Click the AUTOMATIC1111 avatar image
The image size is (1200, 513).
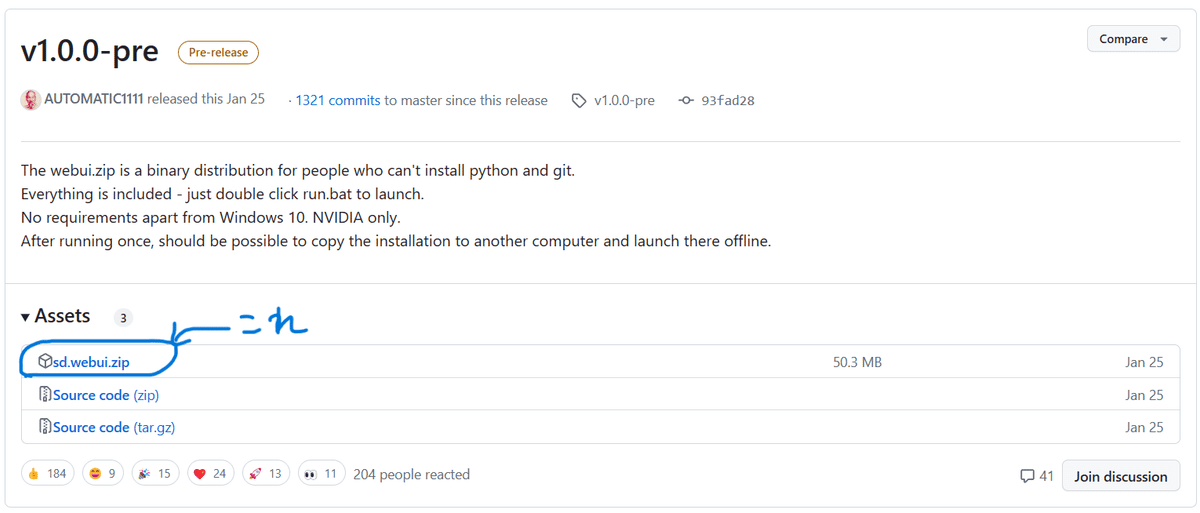[x=31, y=100]
